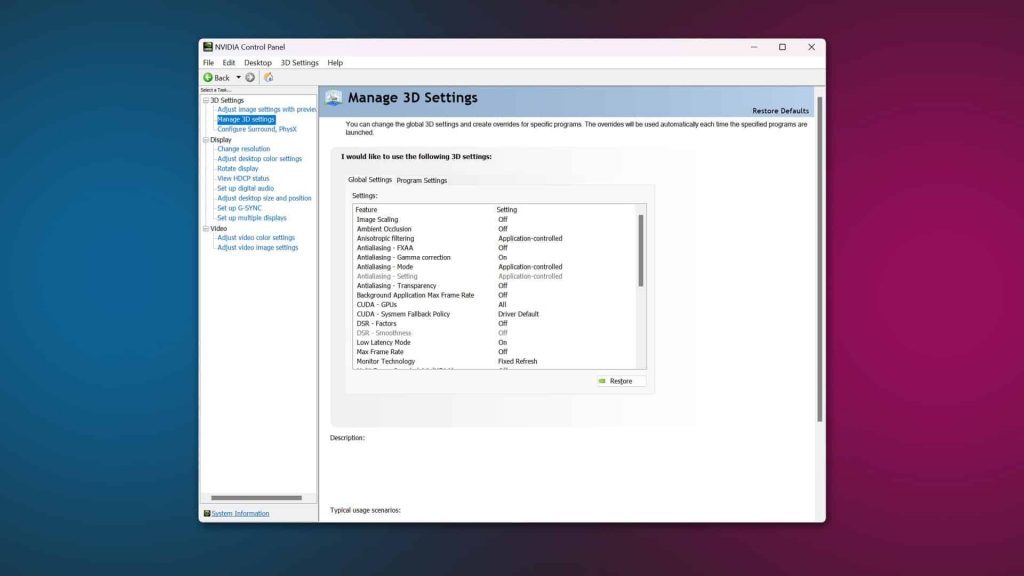Click the NVIDIA logo in title bar
This screenshot has width=1024, height=576.
[208, 47]
